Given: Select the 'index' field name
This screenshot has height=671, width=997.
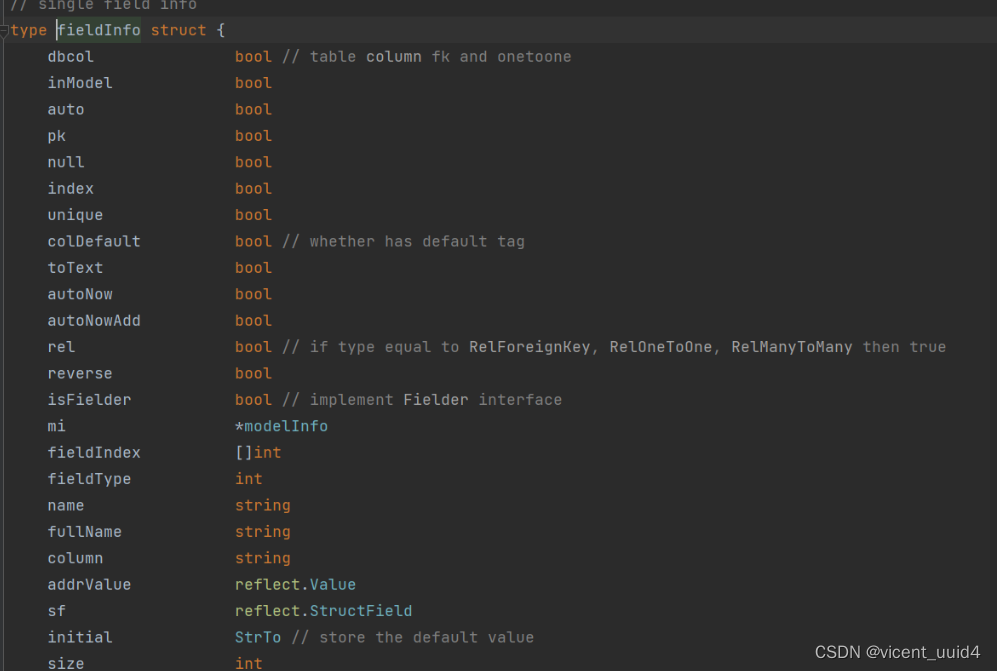Looking at the screenshot, I should pos(71,189).
